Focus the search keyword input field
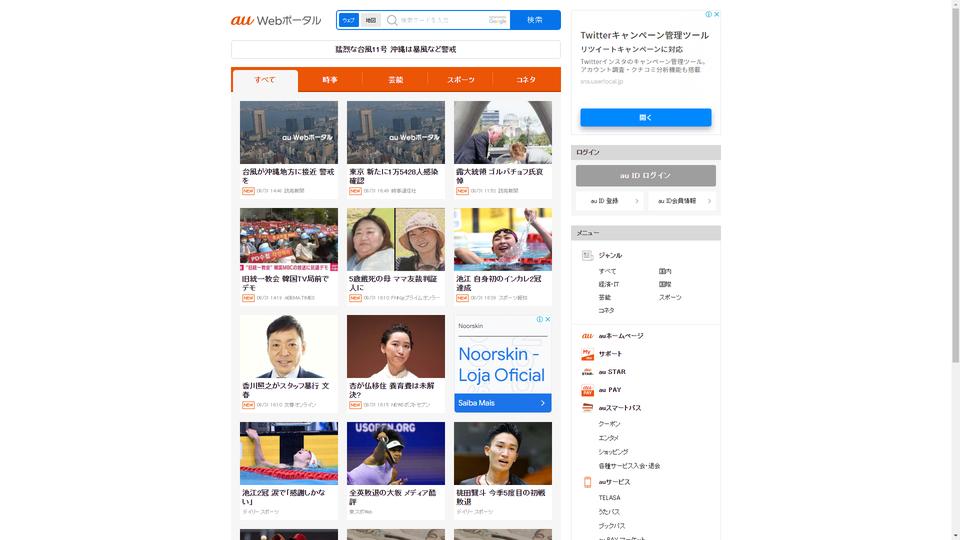This screenshot has width=960, height=540. click(443, 20)
